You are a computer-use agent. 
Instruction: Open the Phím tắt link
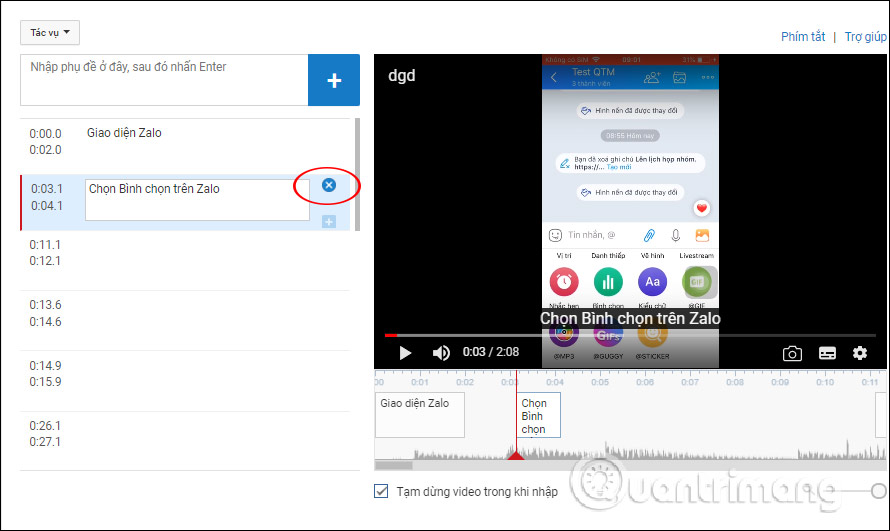click(x=803, y=36)
